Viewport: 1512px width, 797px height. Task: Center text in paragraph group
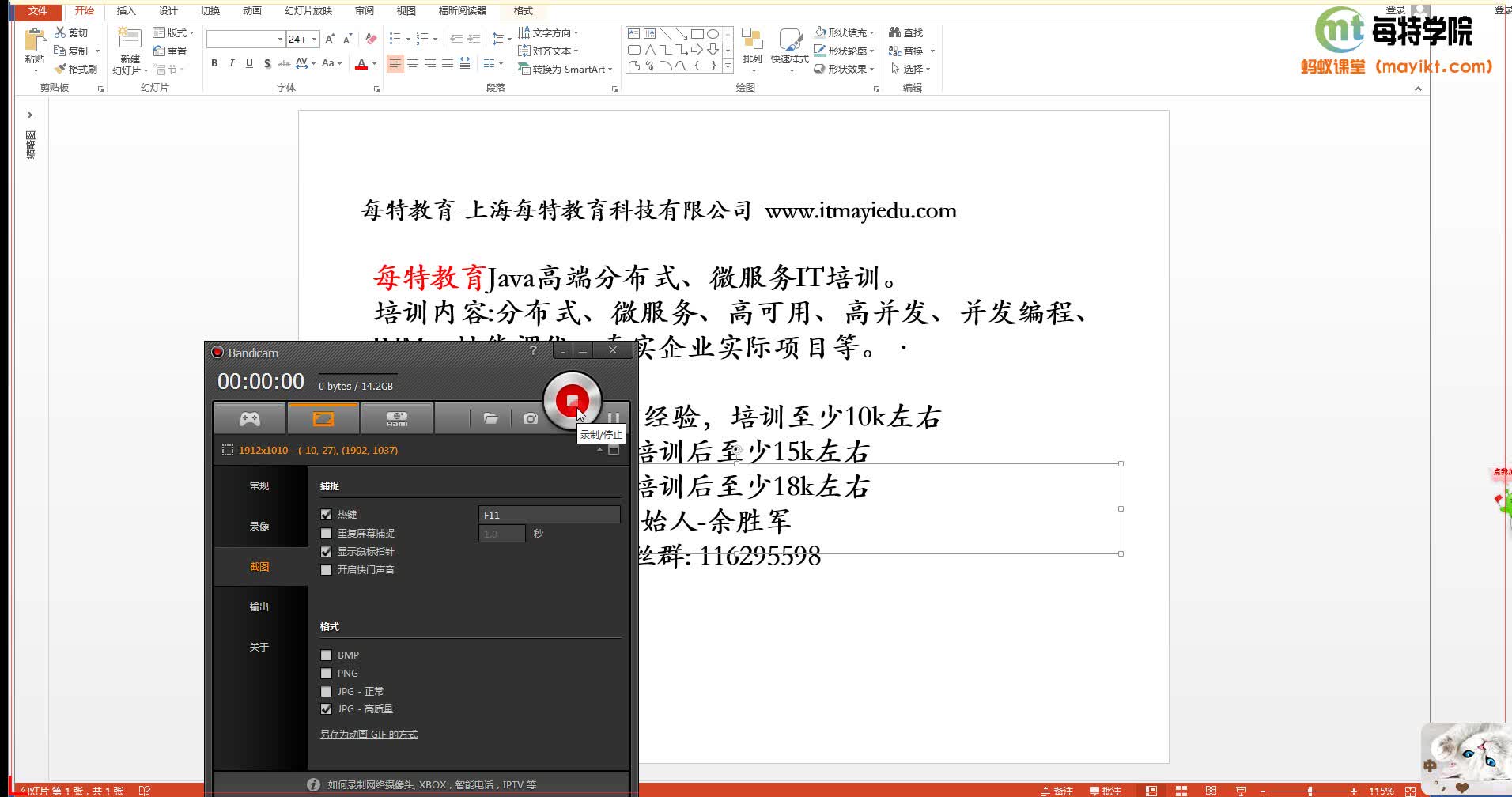413,63
